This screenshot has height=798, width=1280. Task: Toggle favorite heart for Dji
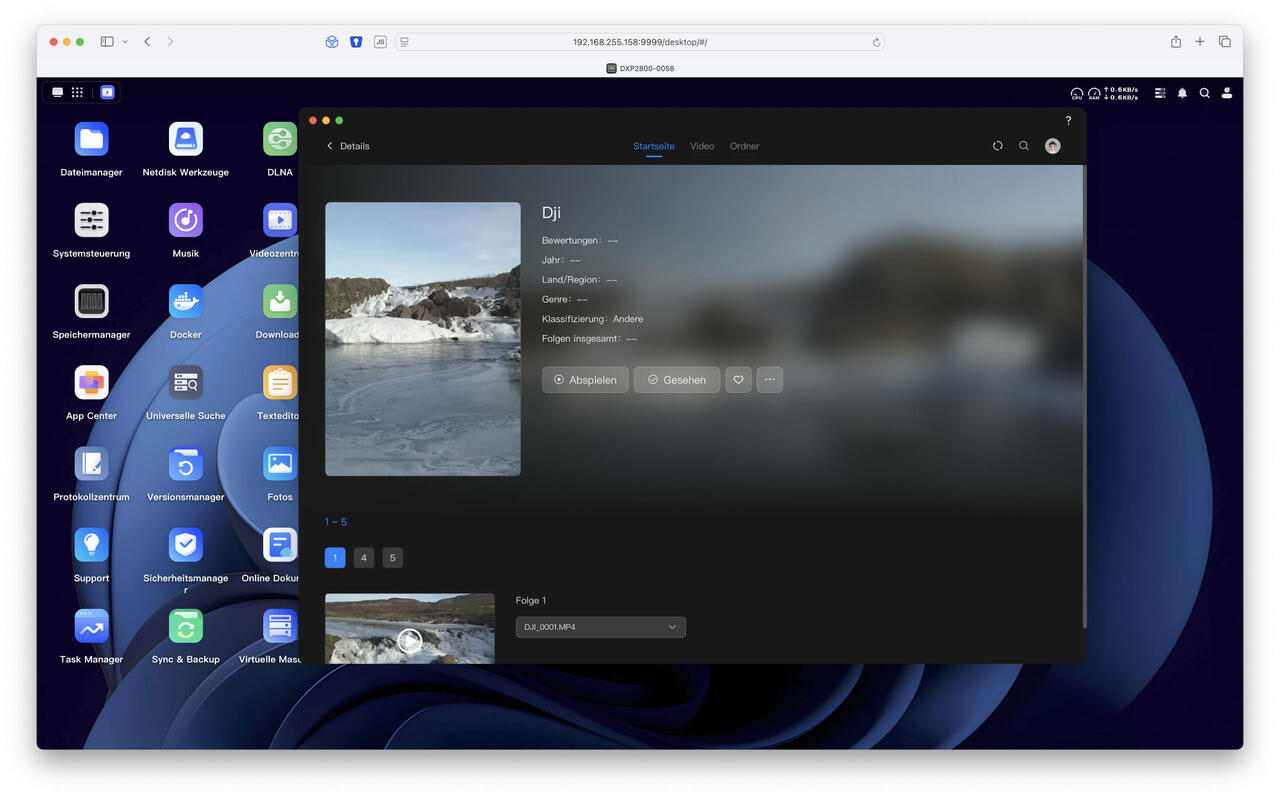click(x=738, y=380)
